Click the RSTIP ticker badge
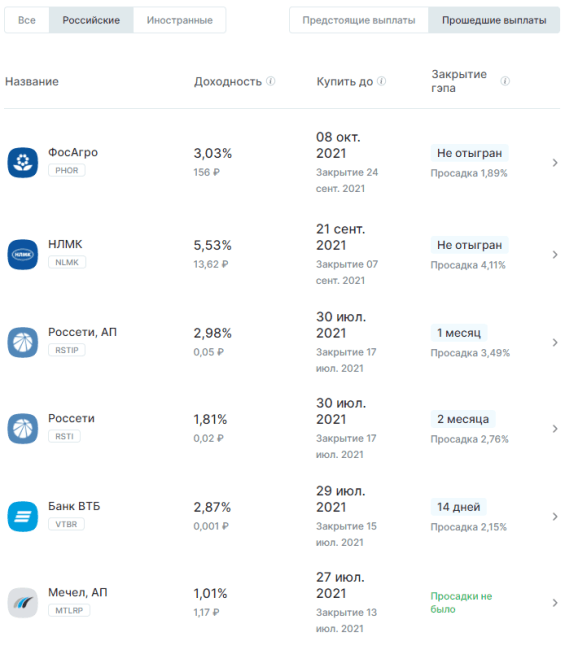 click(x=67, y=350)
